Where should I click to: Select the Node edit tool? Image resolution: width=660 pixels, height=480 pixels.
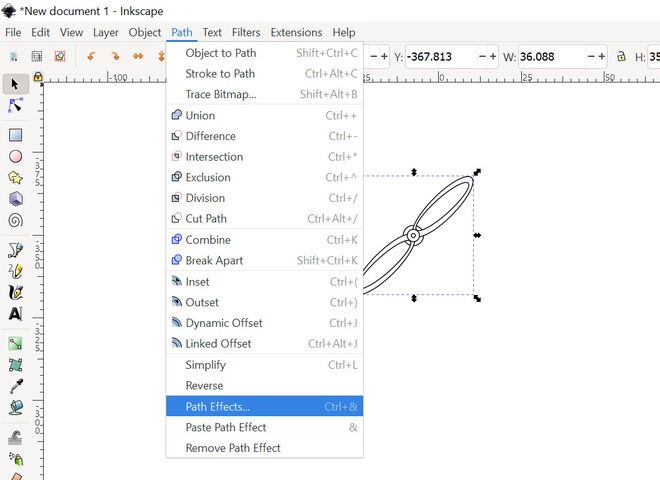(15, 105)
